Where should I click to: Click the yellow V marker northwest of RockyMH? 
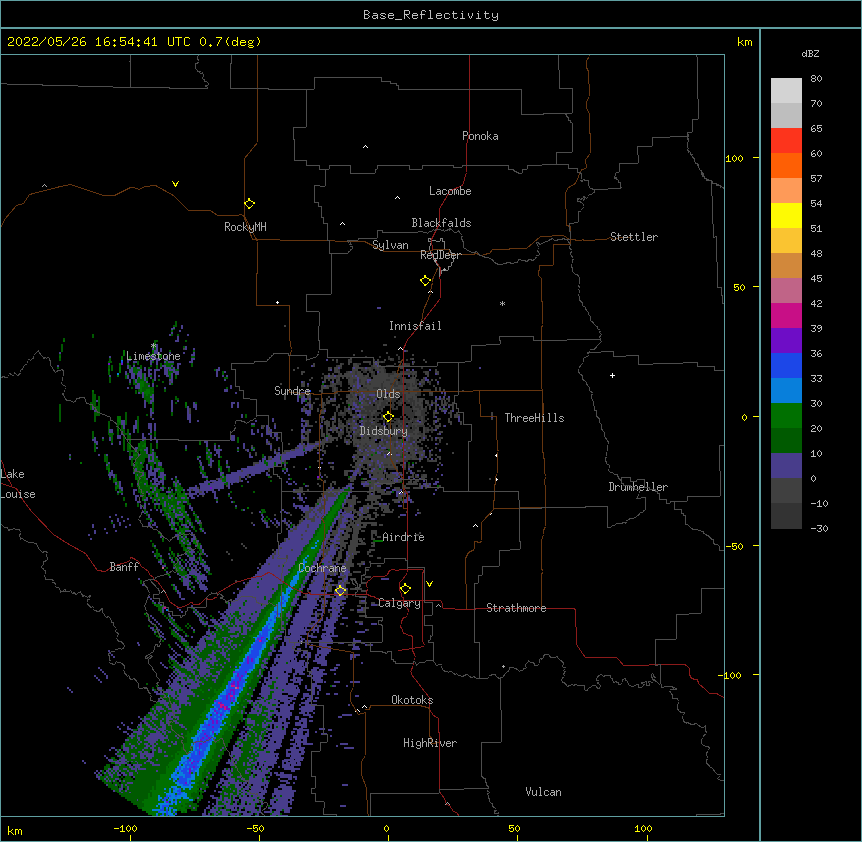(x=175, y=184)
